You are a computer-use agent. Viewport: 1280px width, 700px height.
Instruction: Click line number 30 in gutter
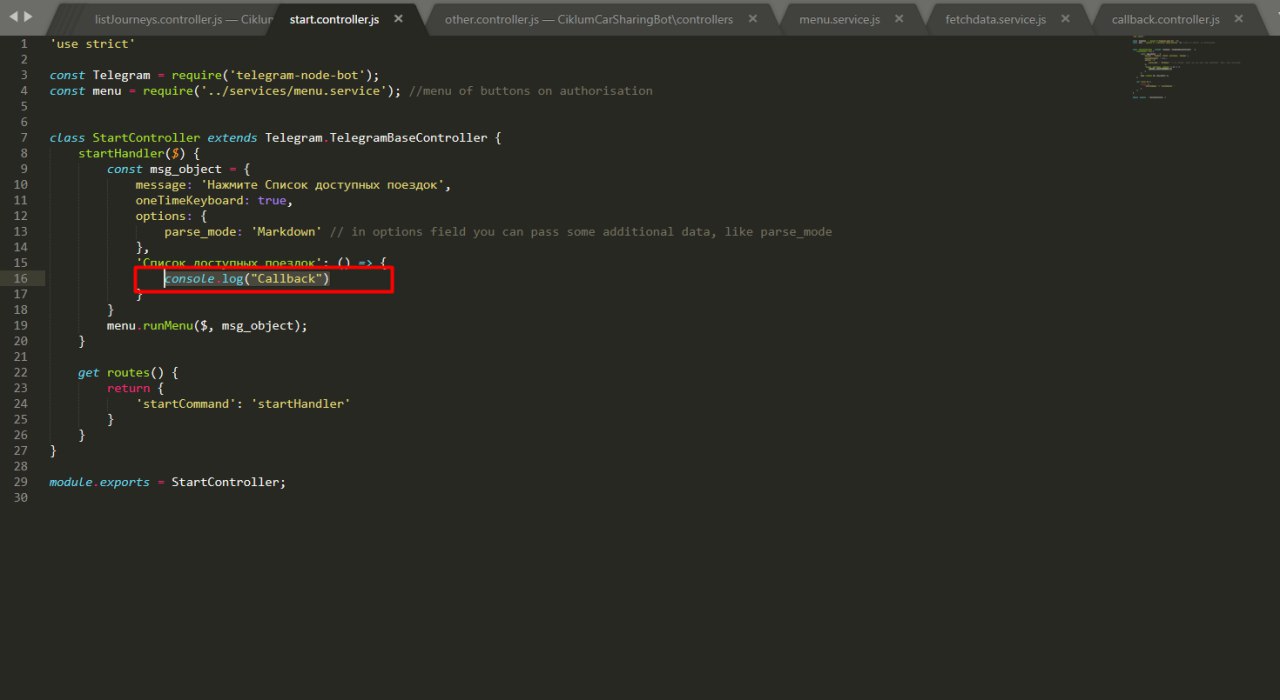click(x=21, y=497)
